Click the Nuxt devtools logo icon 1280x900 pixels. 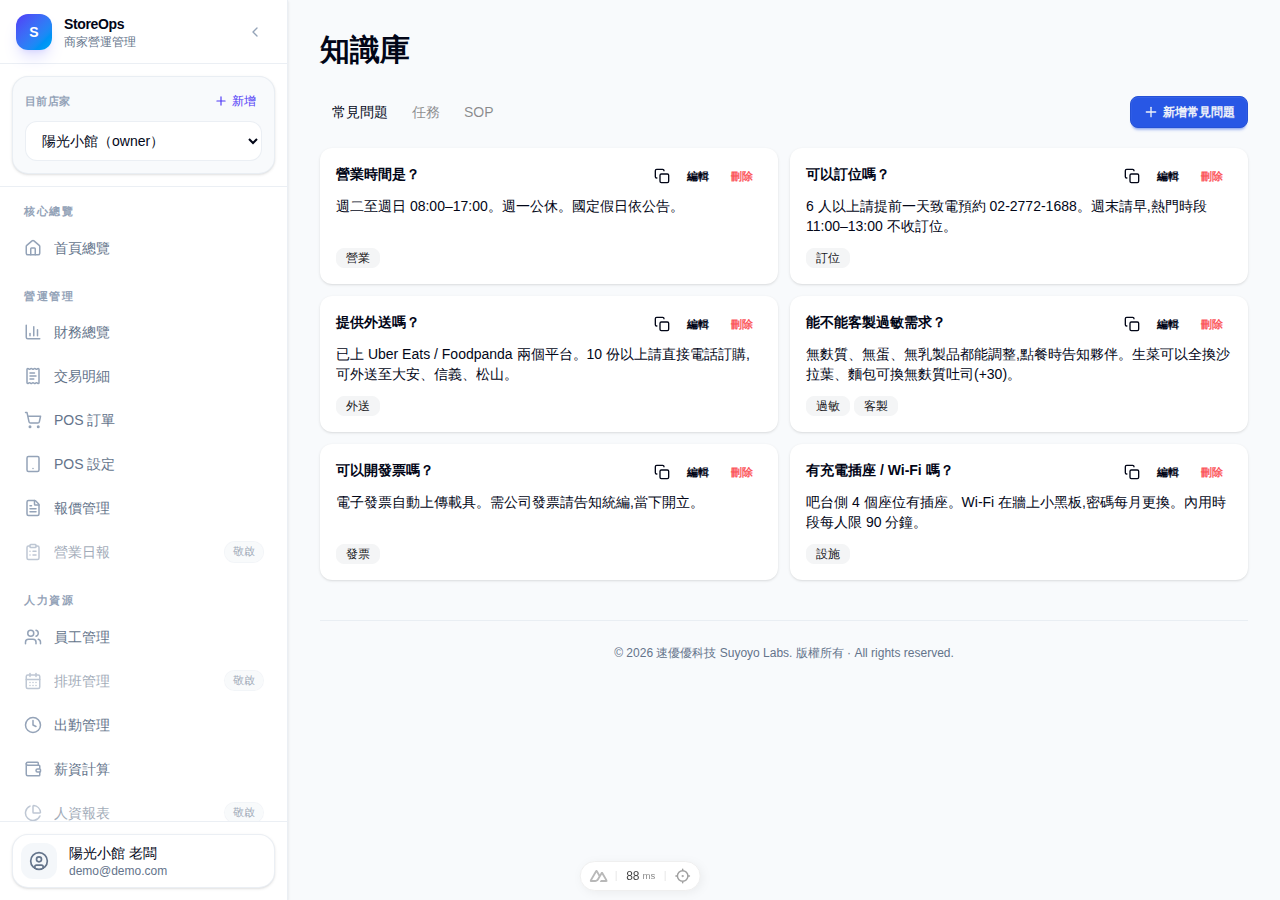599,876
